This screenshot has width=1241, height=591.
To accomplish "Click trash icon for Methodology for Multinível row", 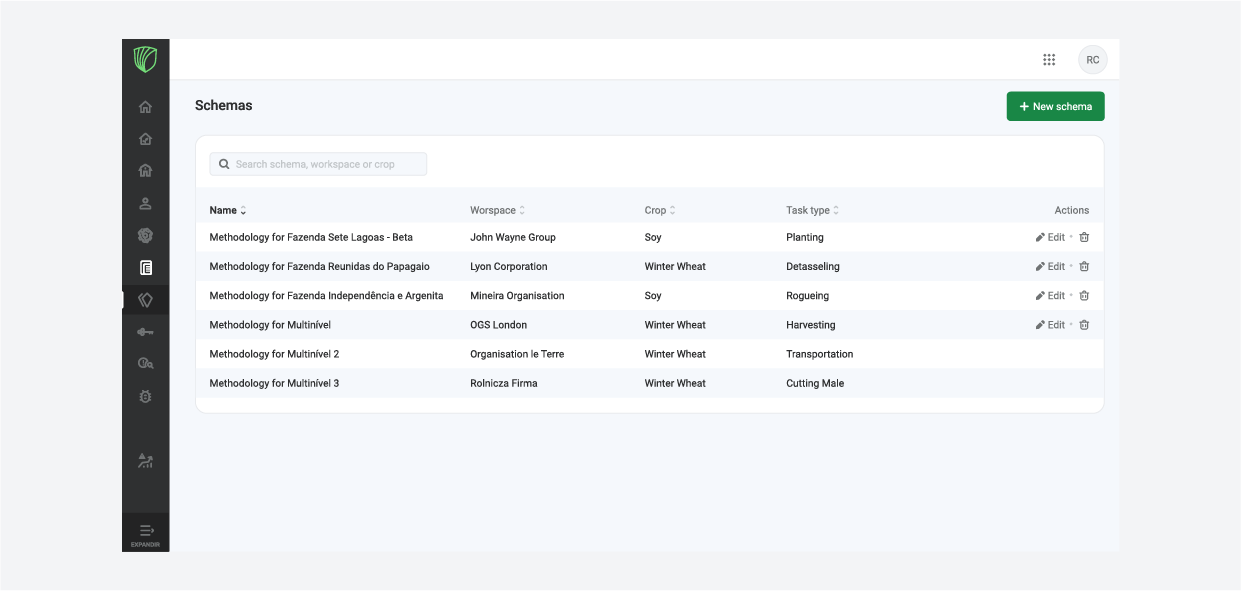I will pos(1084,325).
